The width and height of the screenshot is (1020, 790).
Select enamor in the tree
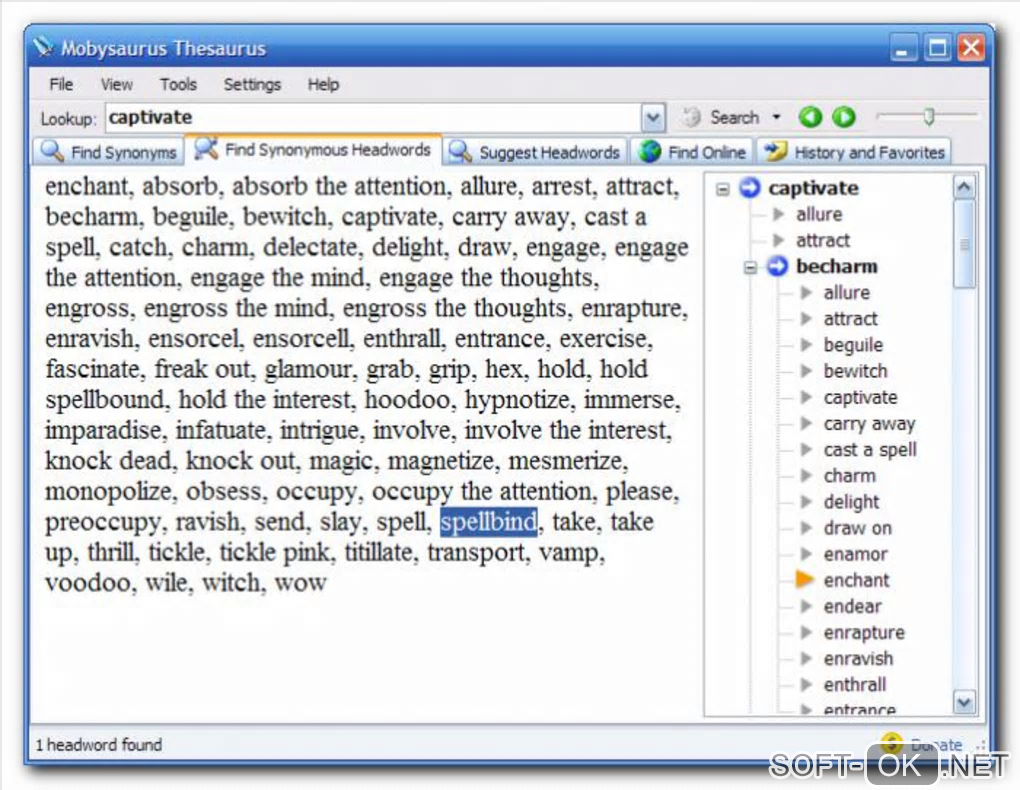coord(855,554)
